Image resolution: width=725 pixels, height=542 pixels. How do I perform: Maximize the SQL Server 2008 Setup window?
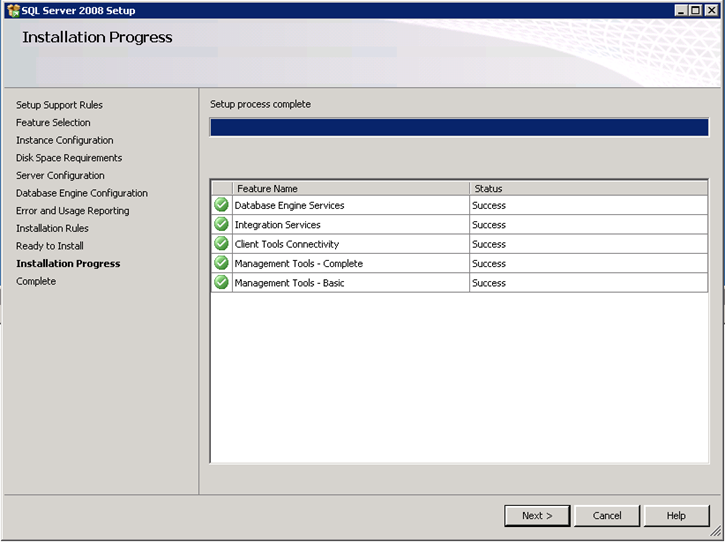pos(695,10)
